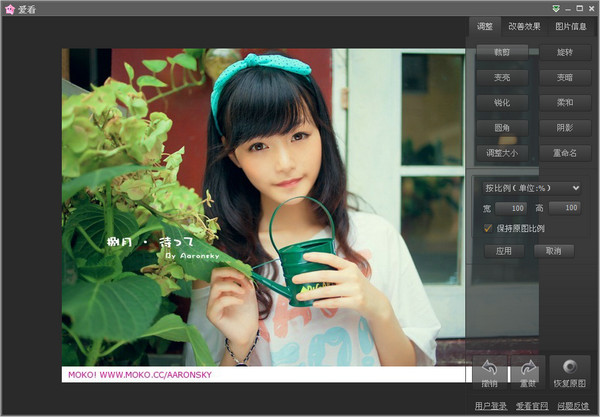600x417 pixels.
Task: Undo last edit with 撤销 arrow icon
Action: 489,373
